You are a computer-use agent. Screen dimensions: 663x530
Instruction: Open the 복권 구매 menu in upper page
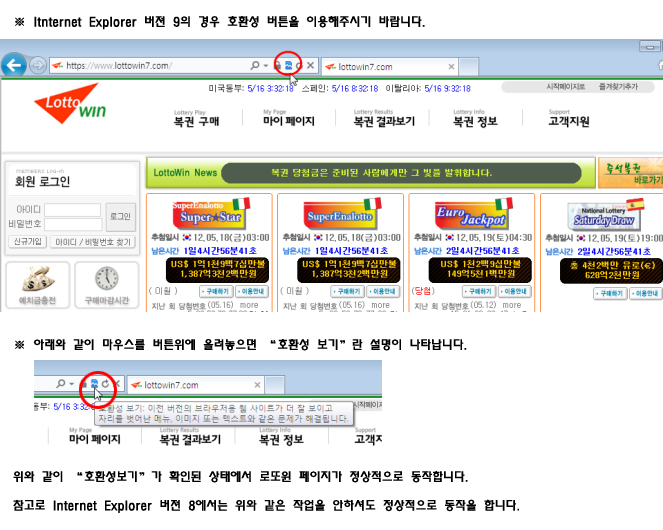(196, 121)
